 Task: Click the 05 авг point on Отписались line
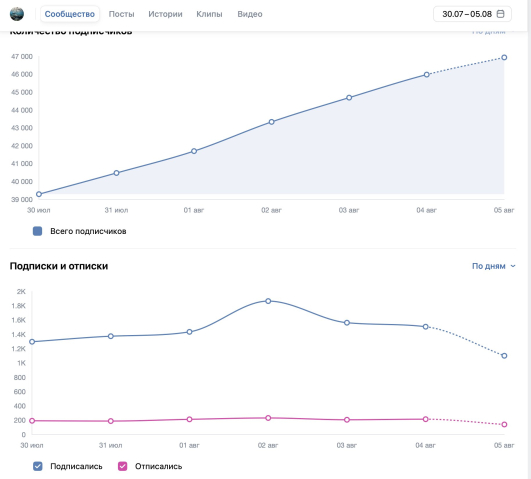(504, 424)
